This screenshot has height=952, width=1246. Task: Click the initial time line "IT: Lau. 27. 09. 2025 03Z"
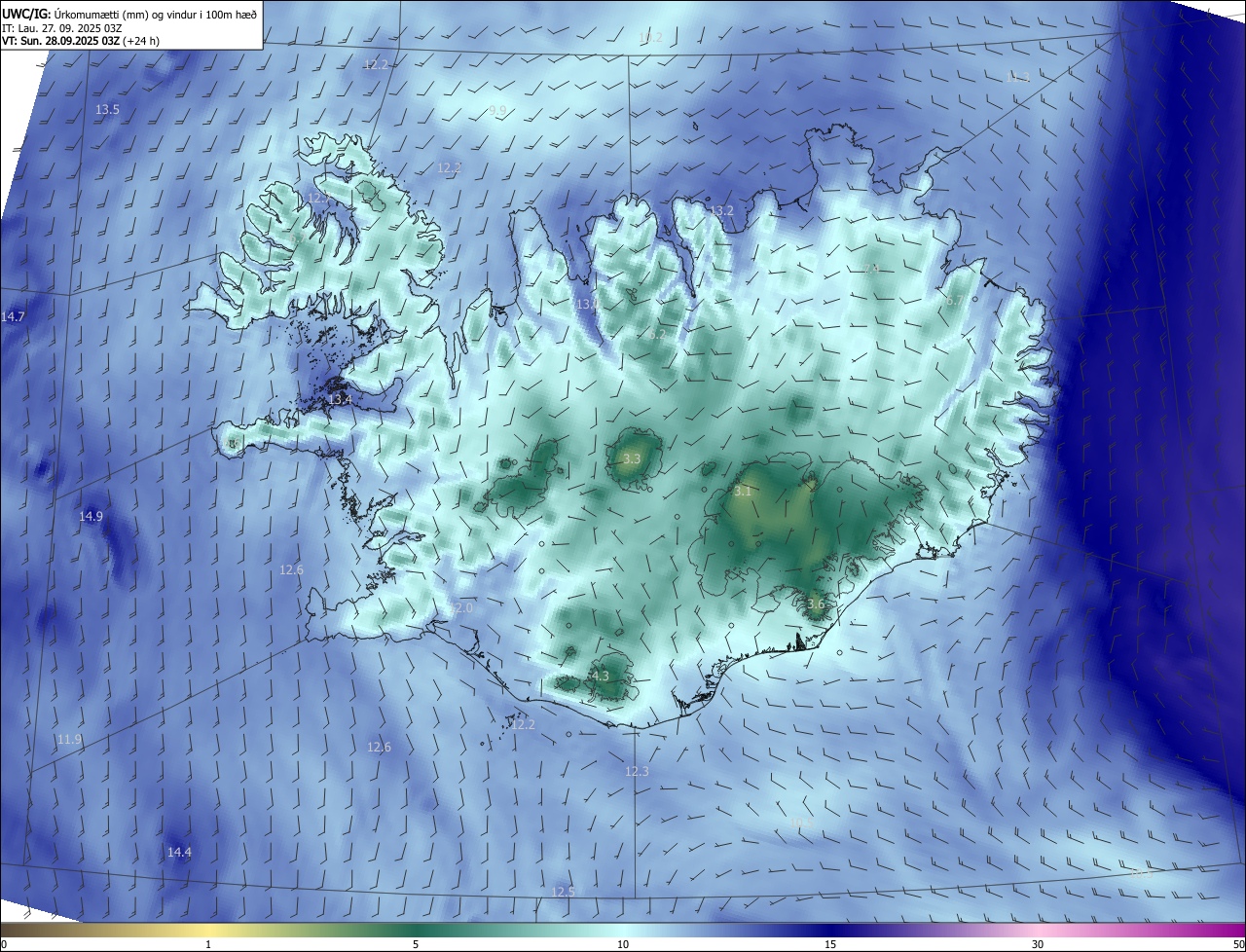click(61, 28)
